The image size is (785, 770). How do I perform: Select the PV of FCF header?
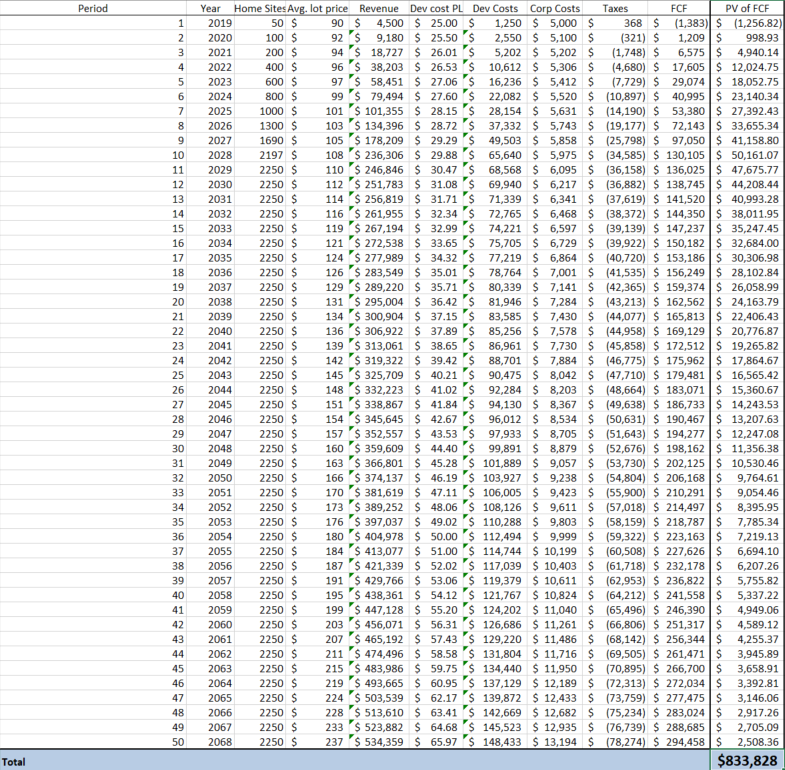(747, 8)
